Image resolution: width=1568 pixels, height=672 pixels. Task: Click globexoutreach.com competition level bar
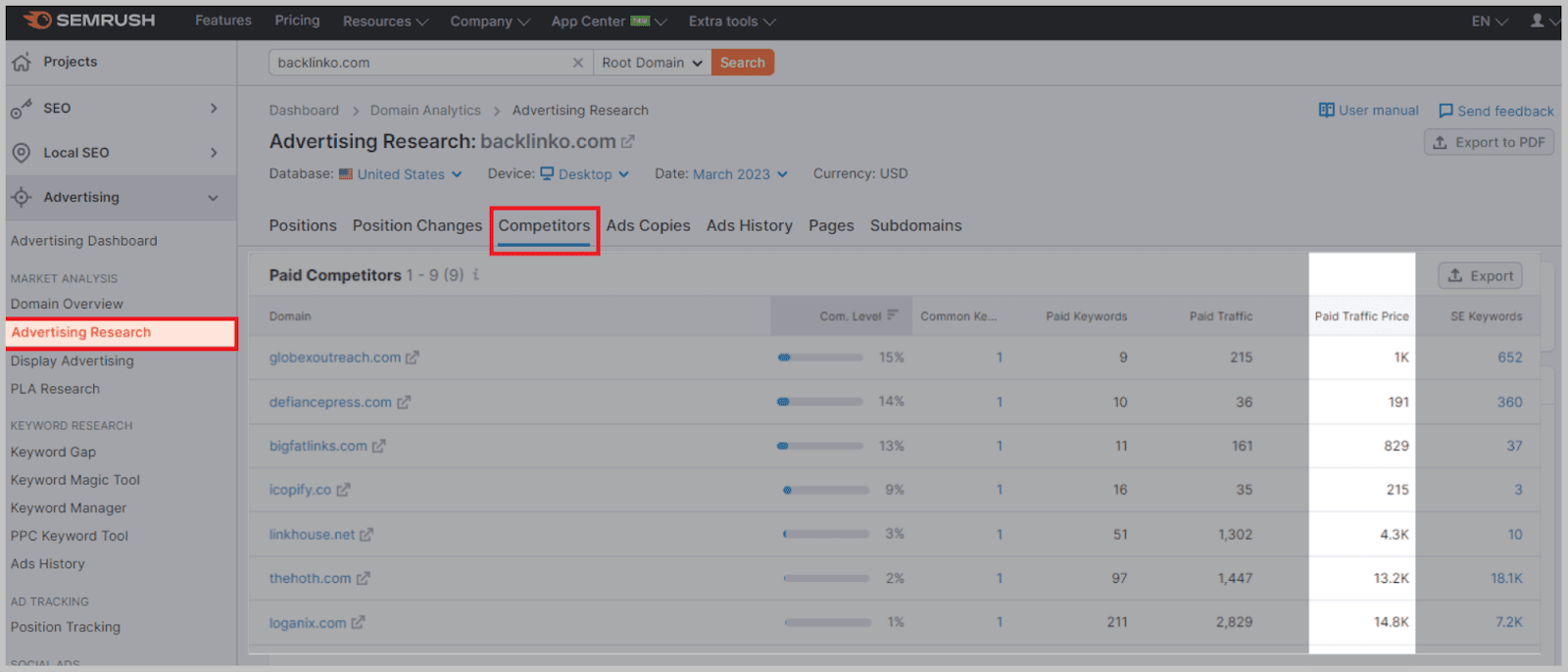pyautogui.click(x=820, y=358)
